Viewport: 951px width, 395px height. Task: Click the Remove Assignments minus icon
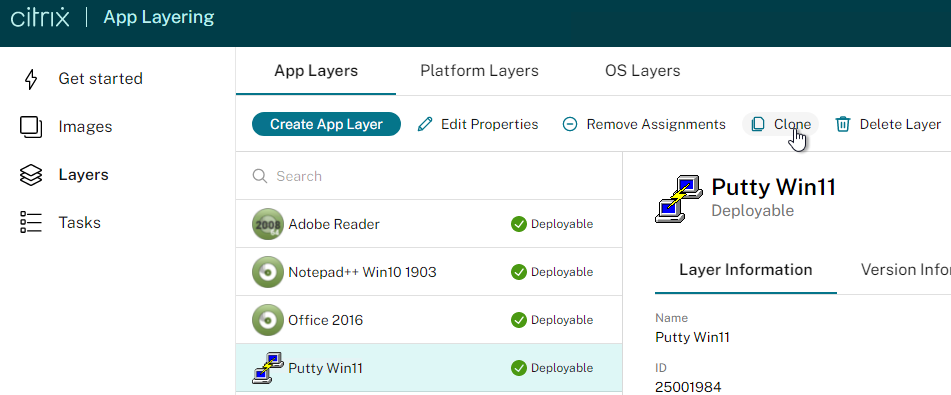(x=570, y=124)
